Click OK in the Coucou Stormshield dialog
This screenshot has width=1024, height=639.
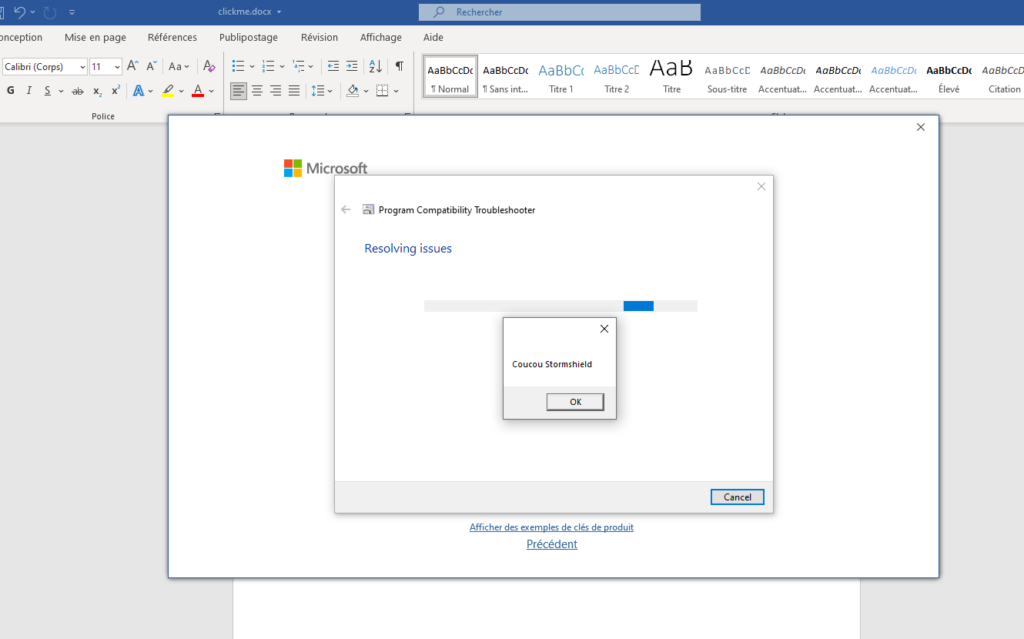pos(575,402)
